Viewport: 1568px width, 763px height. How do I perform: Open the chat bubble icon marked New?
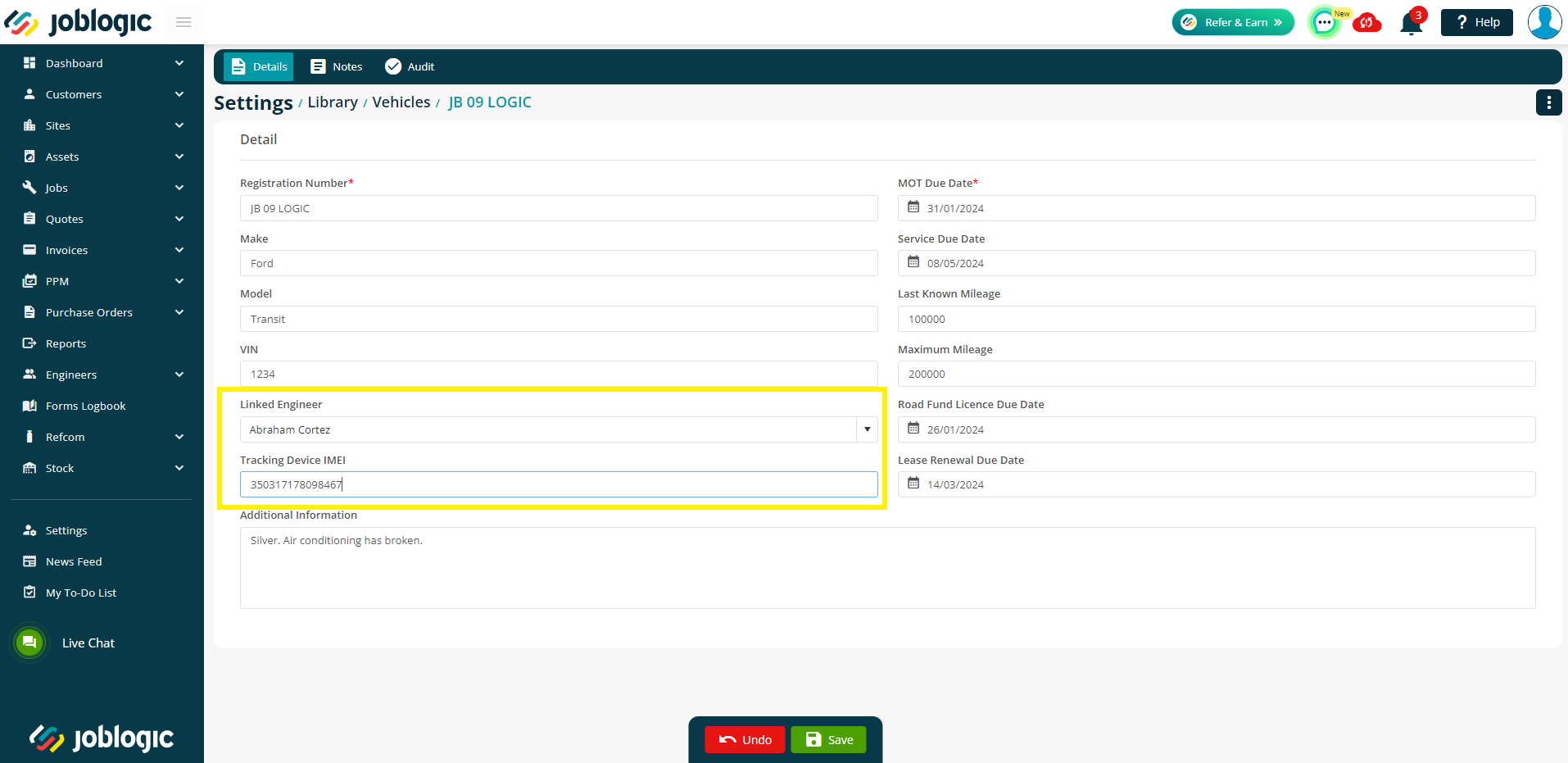(1325, 22)
